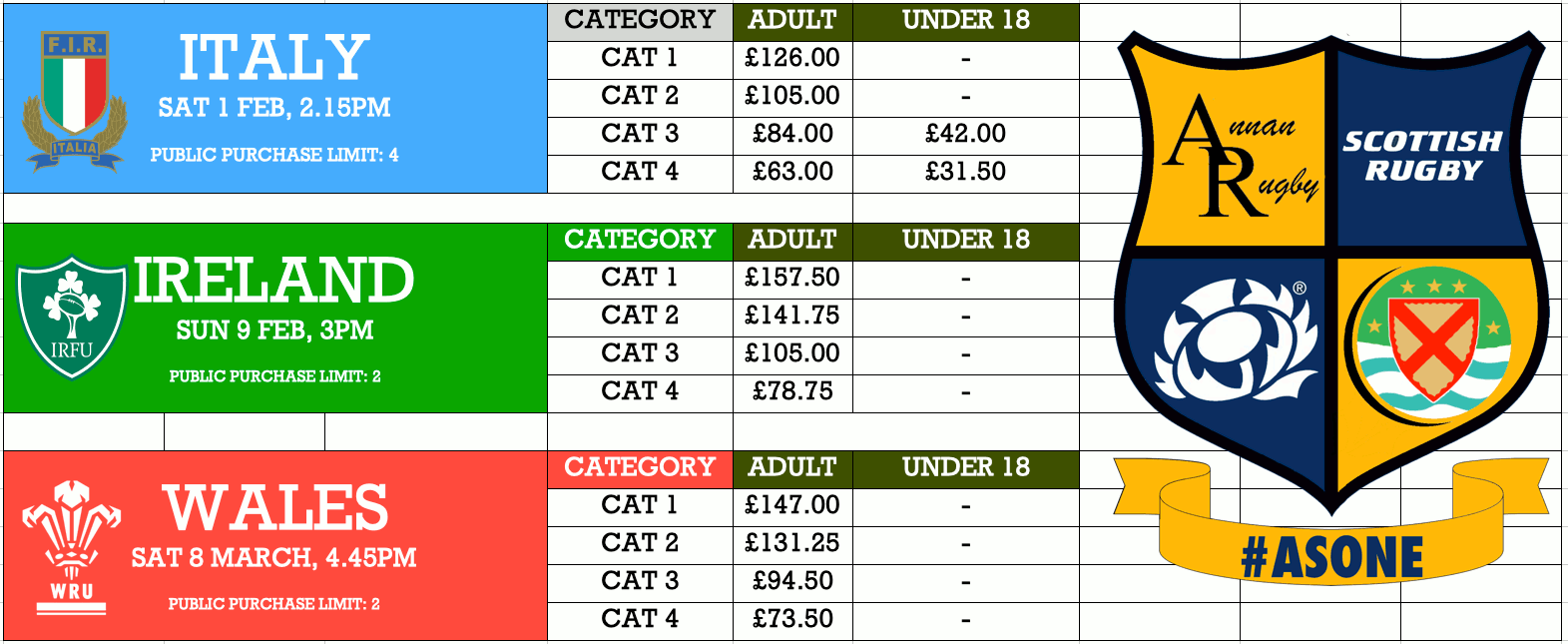
Task: Click the SUN 9 FEB, 3PM date text
Action: (x=274, y=330)
